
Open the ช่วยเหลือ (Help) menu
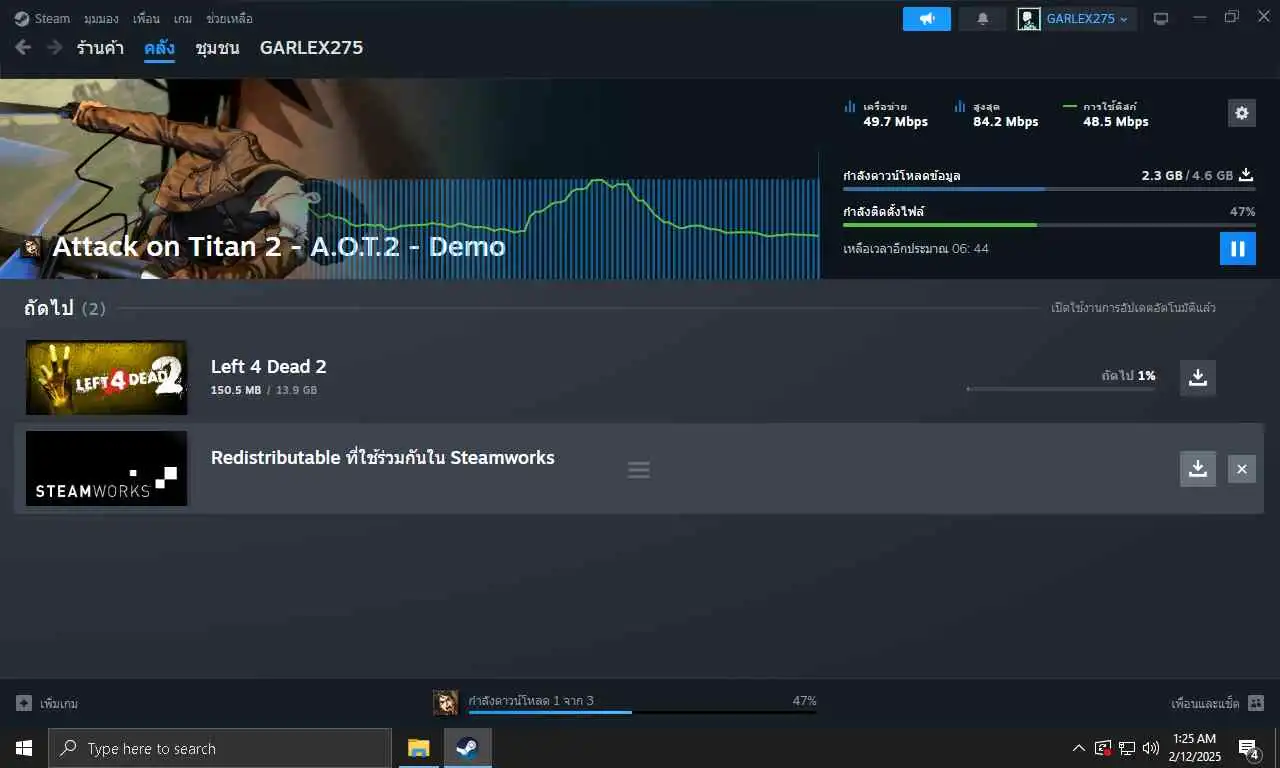pos(229,18)
